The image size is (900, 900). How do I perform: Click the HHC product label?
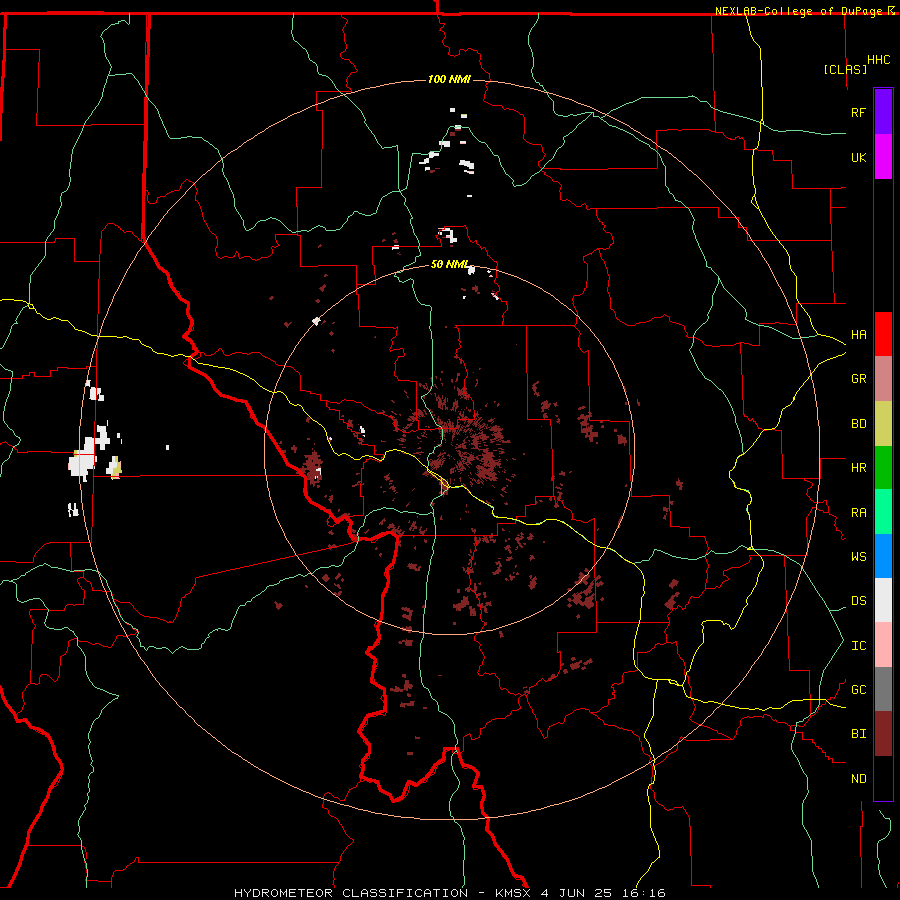[878, 60]
